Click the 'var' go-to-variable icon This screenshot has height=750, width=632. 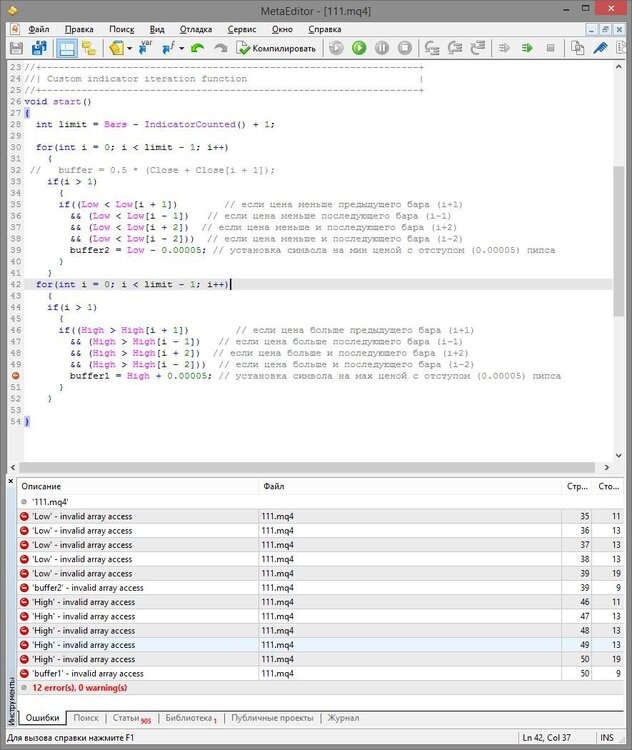coord(144,48)
